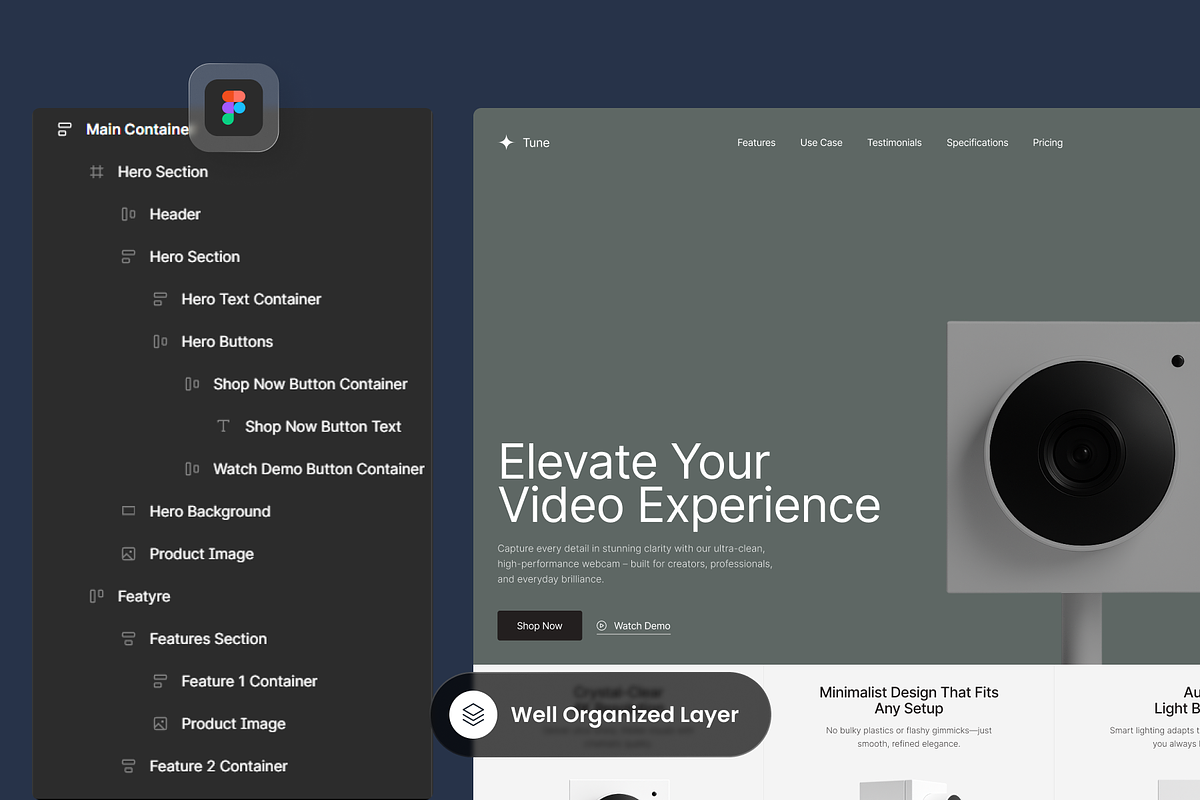Click layers stack icon in Well Organized Layer badge
The width and height of the screenshot is (1200, 800).
[474, 714]
